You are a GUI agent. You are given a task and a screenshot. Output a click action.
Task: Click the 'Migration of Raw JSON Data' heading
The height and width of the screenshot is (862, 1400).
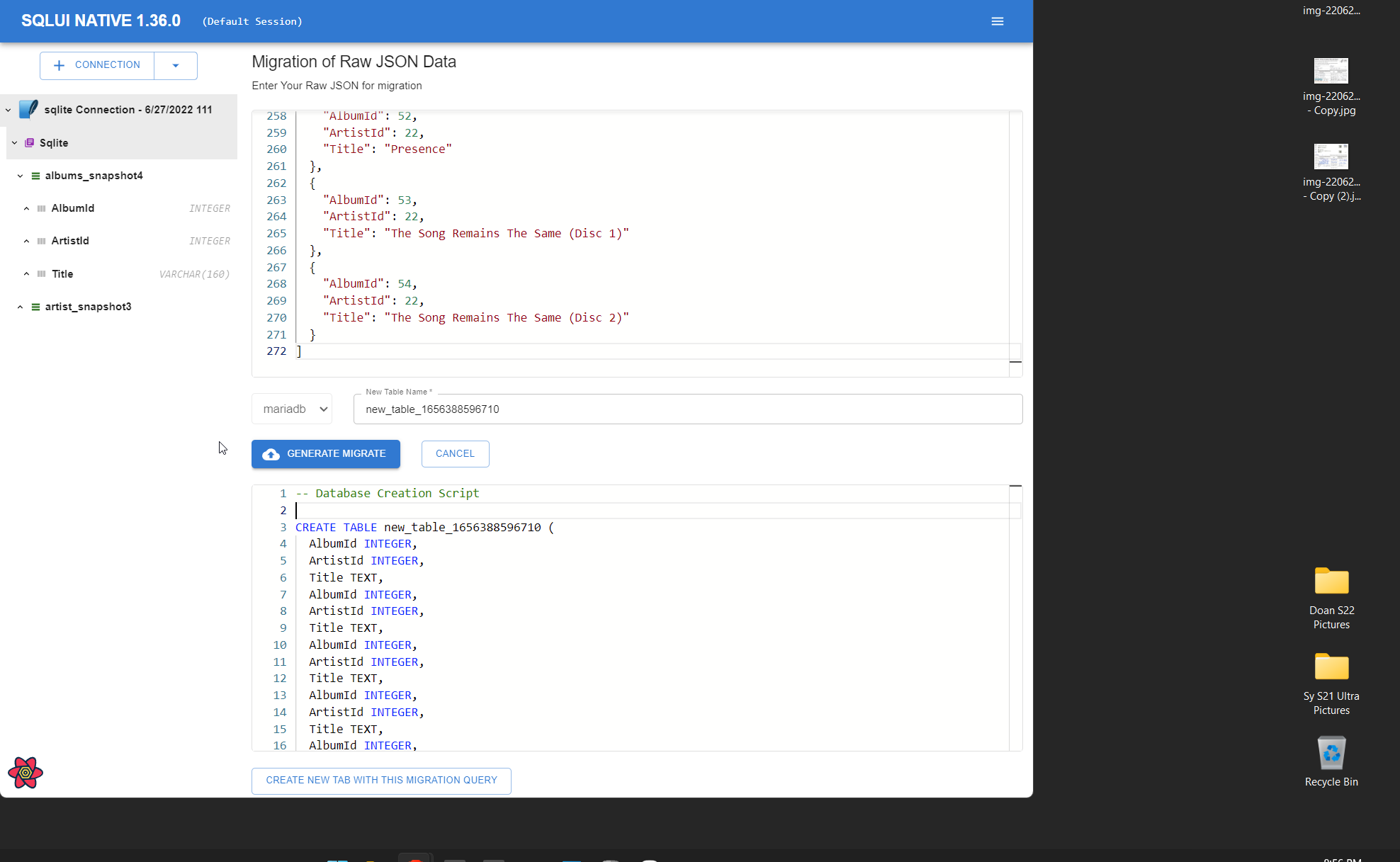coord(354,62)
